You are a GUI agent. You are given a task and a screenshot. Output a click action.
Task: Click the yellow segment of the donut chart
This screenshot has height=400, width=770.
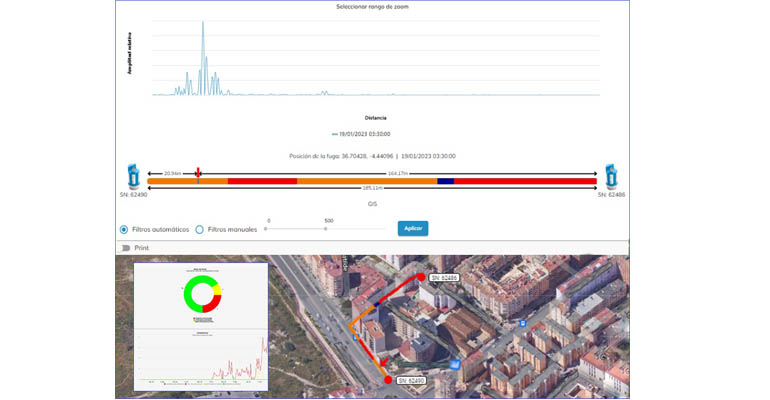[x=217, y=289]
